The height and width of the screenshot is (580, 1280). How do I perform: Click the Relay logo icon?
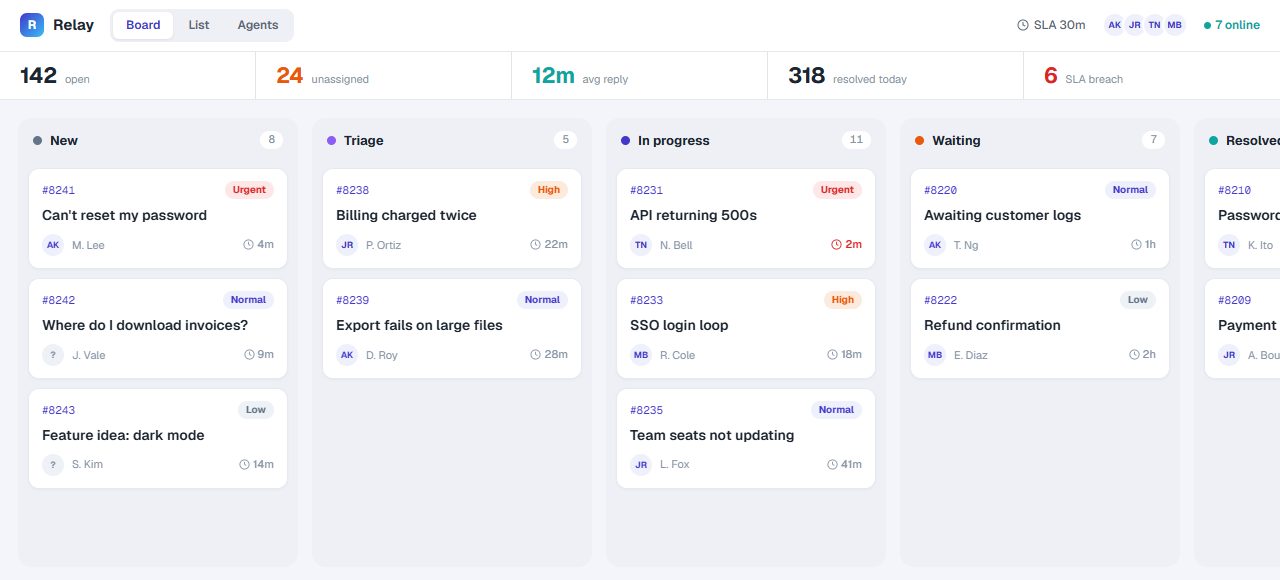[x=32, y=25]
